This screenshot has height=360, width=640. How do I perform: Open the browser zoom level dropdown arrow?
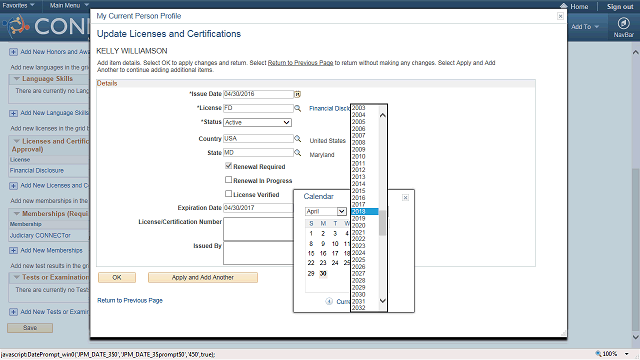click(x=627, y=354)
